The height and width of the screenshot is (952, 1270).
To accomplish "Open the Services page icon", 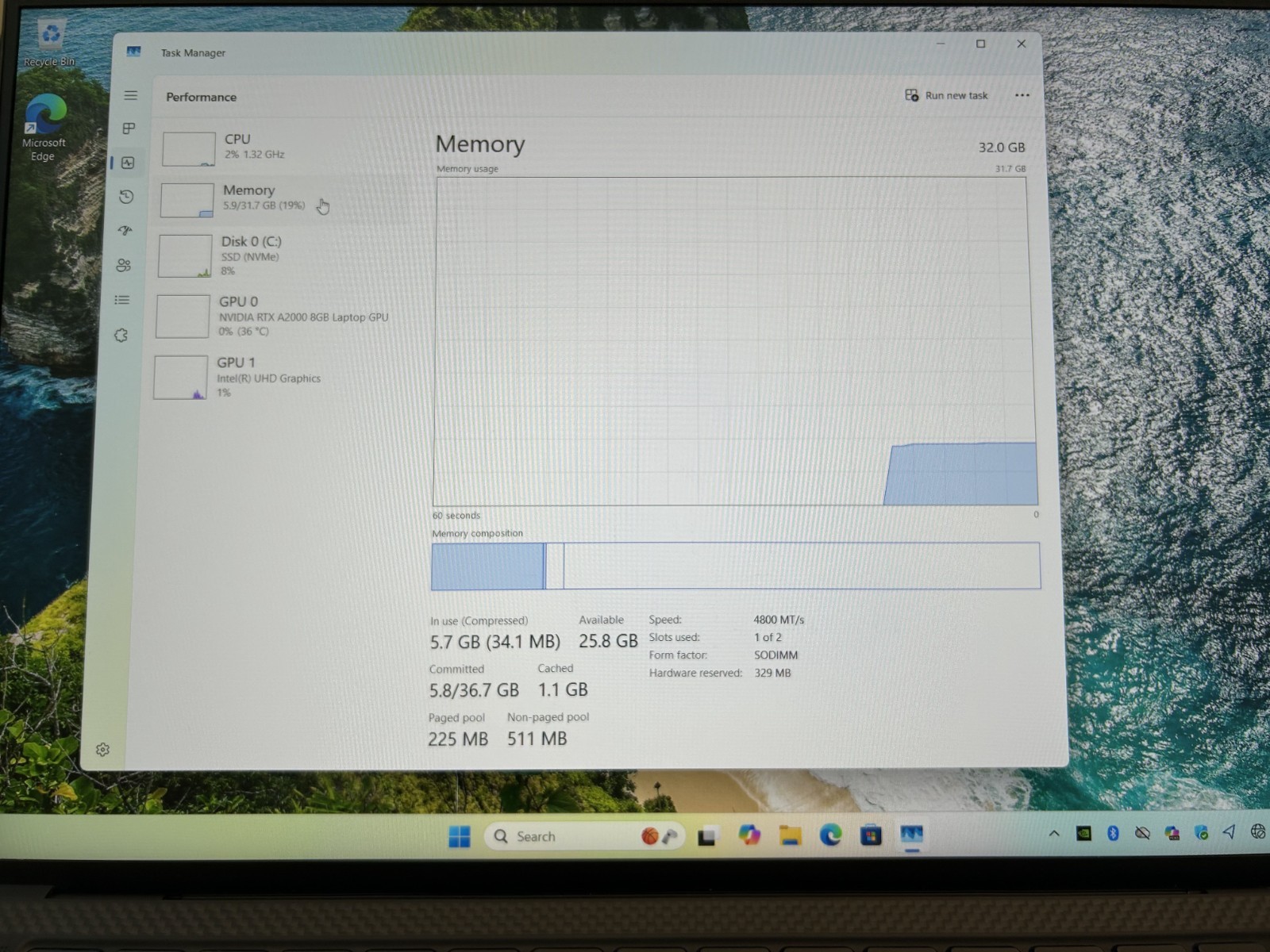I will tap(121, 335).
